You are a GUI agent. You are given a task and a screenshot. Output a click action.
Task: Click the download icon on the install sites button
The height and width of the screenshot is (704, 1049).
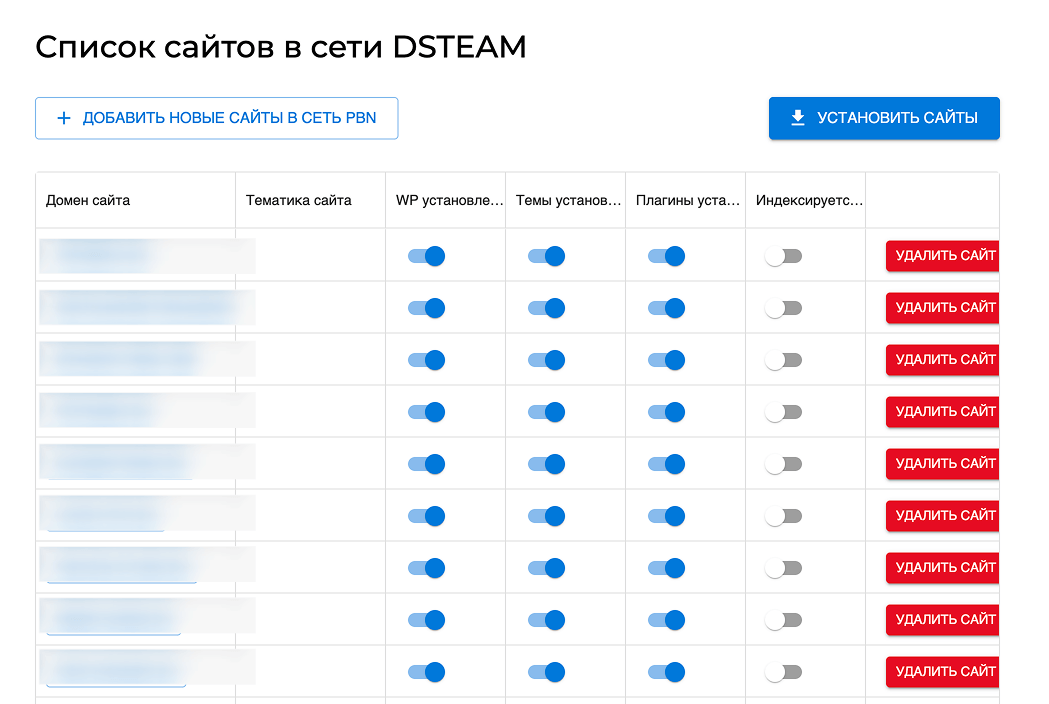pos(797,118)
